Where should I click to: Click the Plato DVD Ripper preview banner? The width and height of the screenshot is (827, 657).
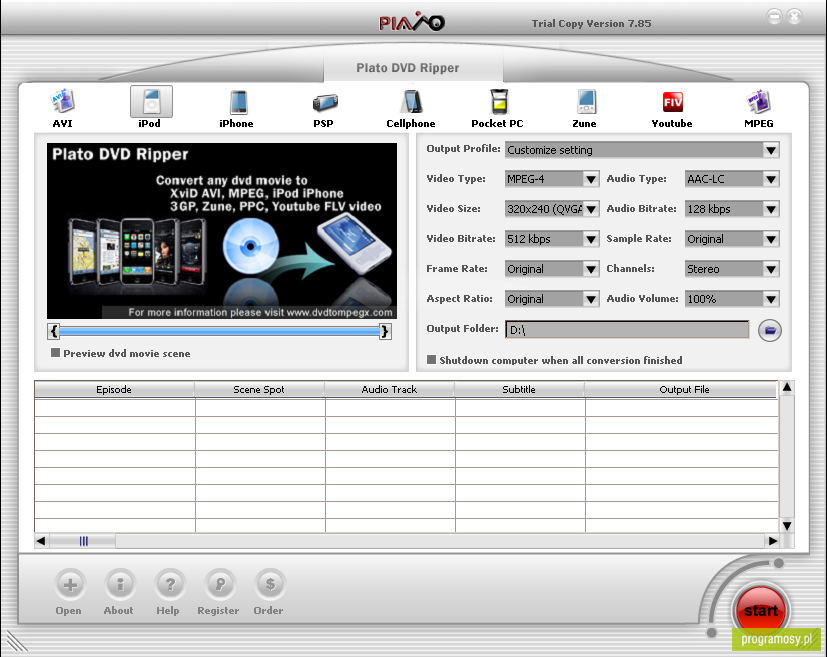tap(222, 231)
